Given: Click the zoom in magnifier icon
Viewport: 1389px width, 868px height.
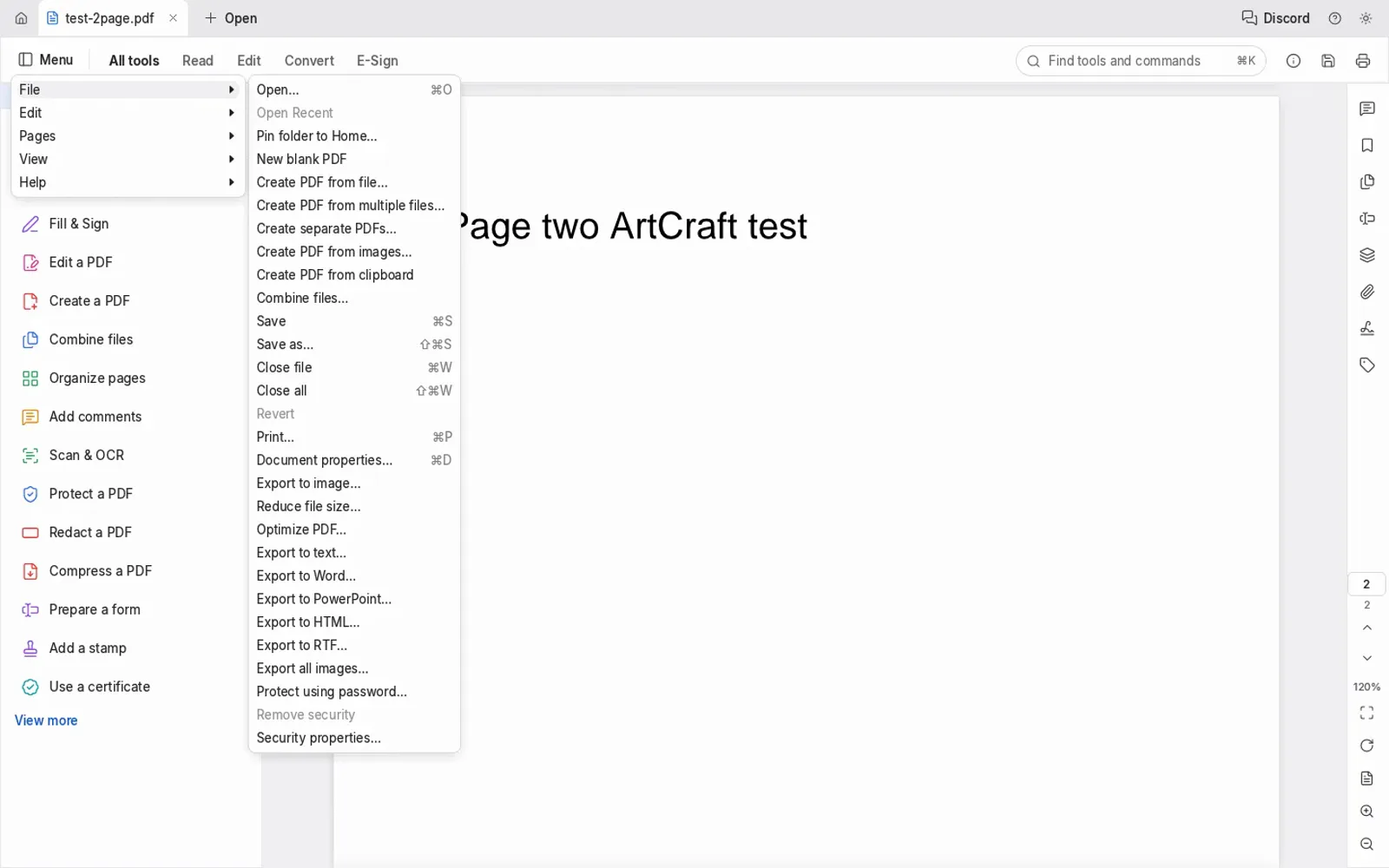Looking at the screenshot, I should [x=1366, y=812].
